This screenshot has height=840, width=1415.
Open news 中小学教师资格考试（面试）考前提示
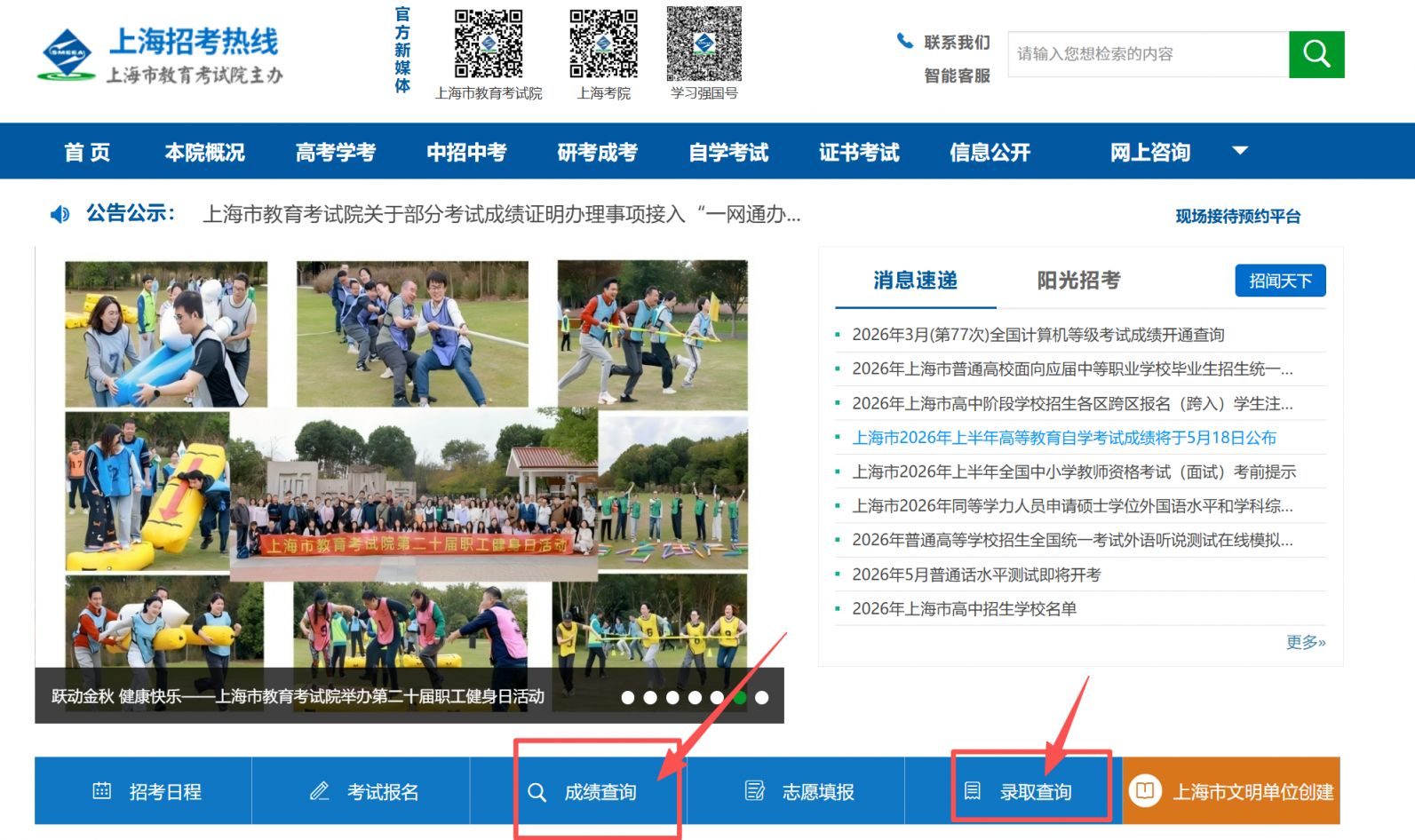(x=1074, y=472)
